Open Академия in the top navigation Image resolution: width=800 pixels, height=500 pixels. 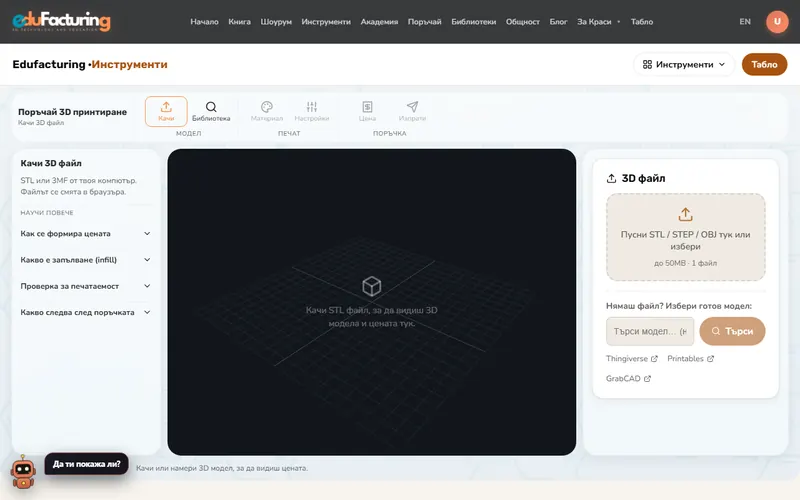pyautogui.click(x=379, y=21)
